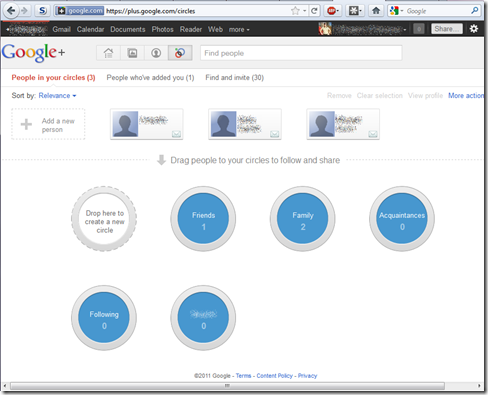Open the URL history dropdown arrow
This screenshot has width=488, height=395.
304,11
